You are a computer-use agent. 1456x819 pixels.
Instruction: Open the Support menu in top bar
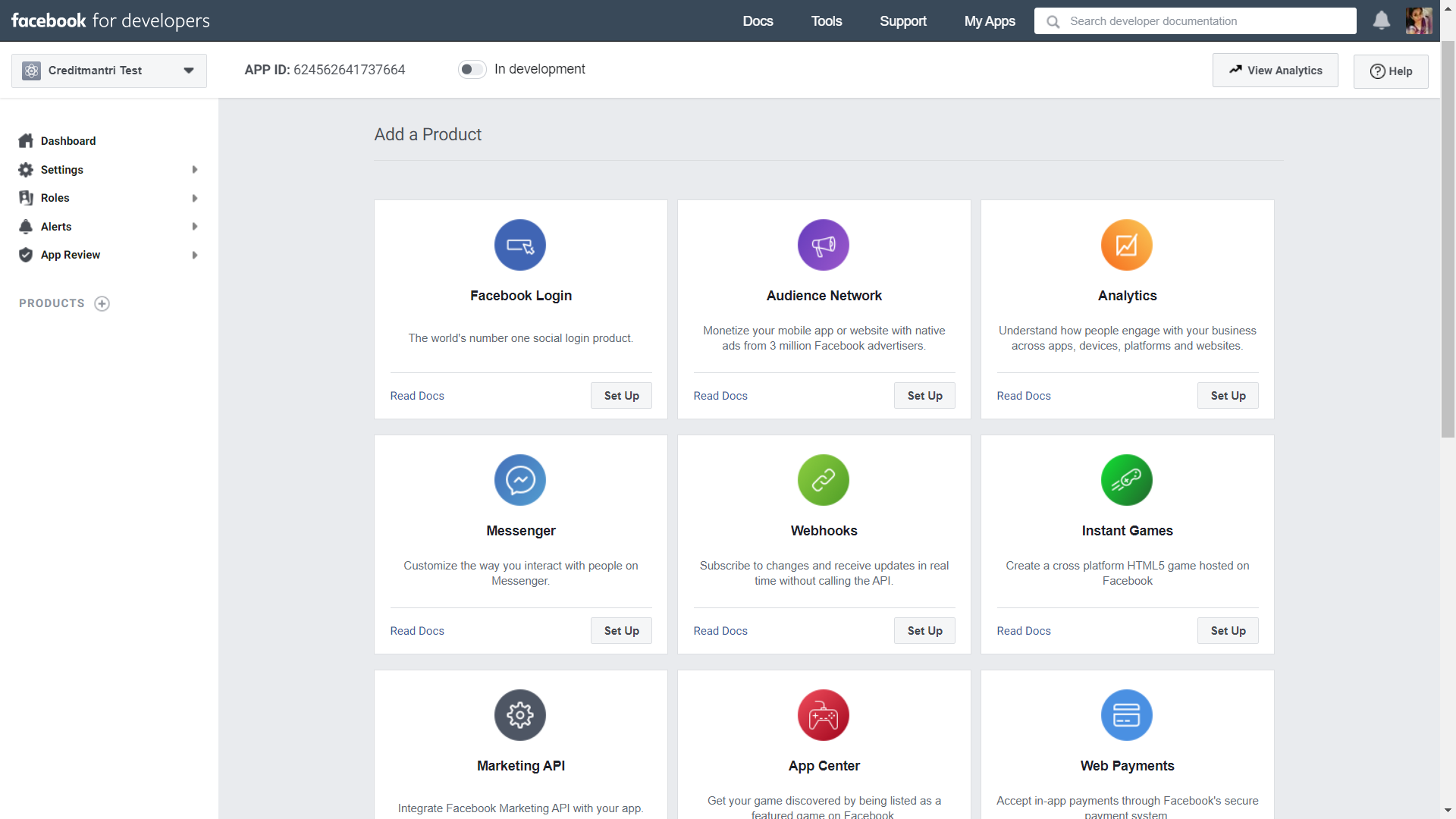903,21
